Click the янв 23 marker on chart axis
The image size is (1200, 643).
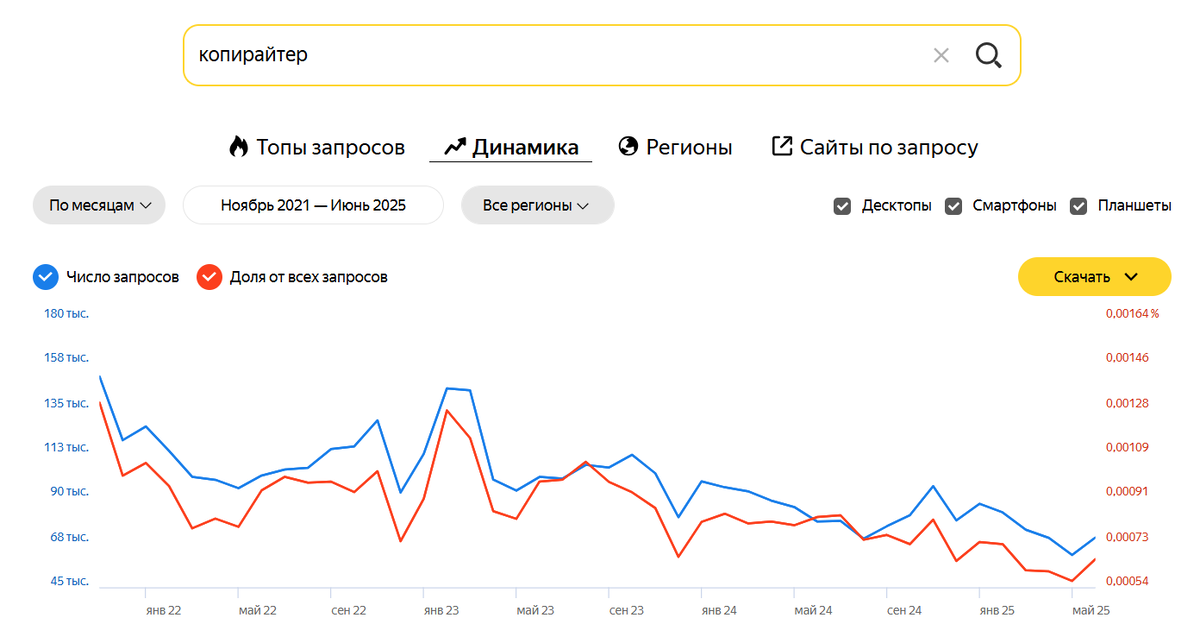pos(441,610)
